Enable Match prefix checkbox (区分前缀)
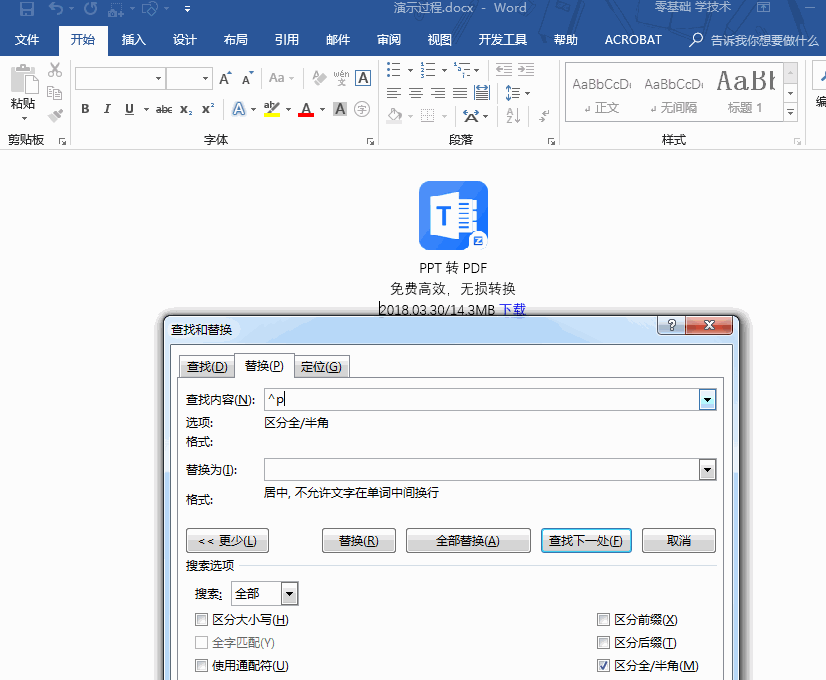 (603, 619)
